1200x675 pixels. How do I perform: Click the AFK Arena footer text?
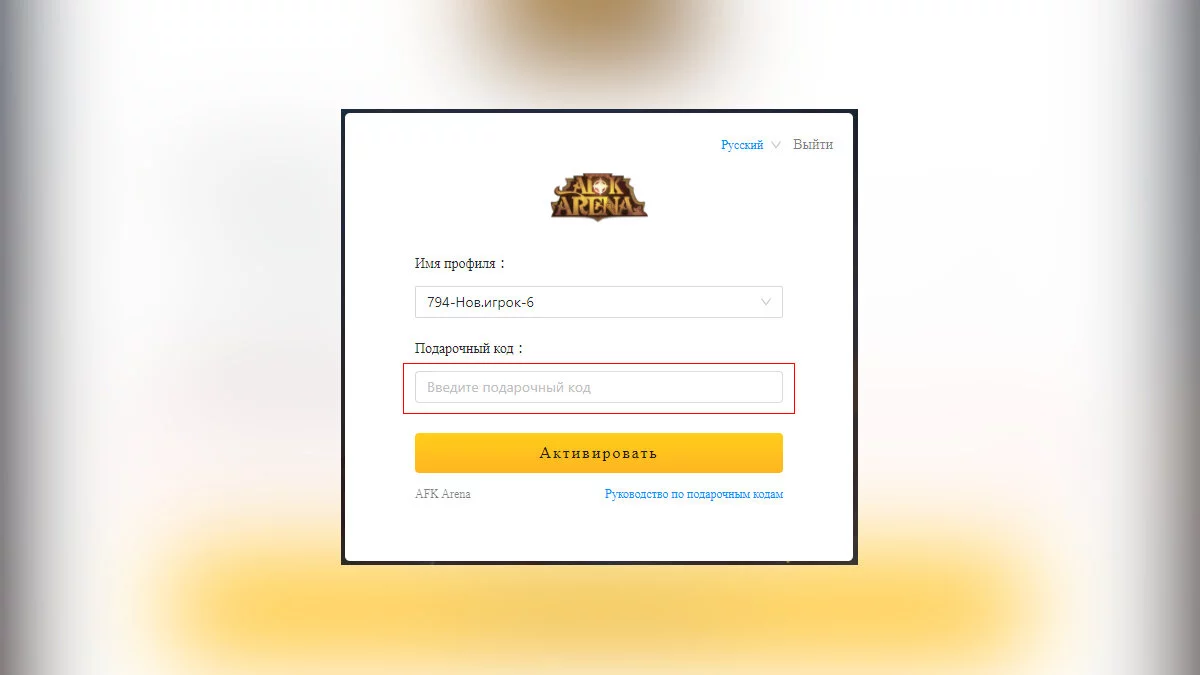pyautogui.click(x=443, y=494)
